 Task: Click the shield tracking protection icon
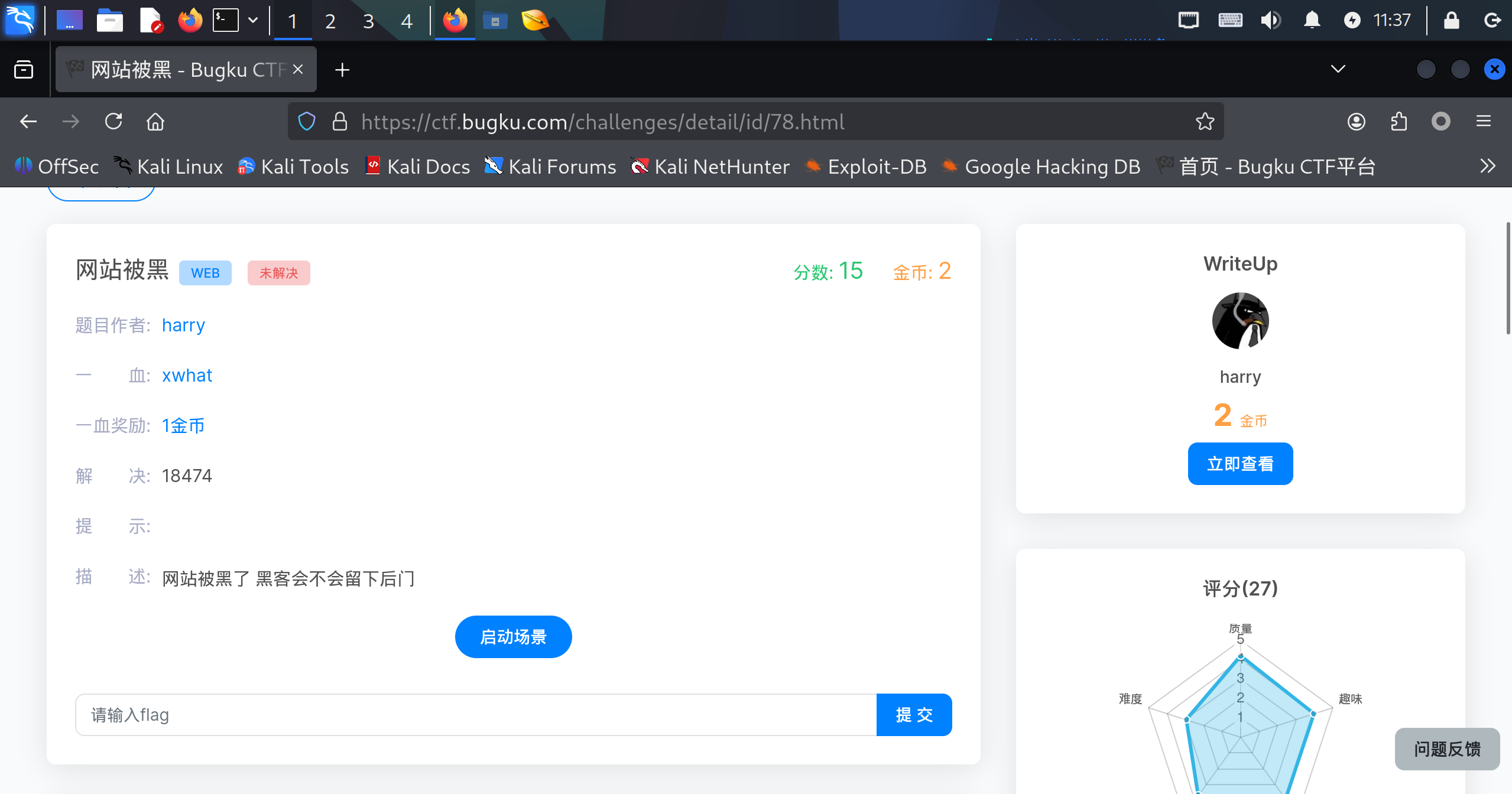[307, 122]
